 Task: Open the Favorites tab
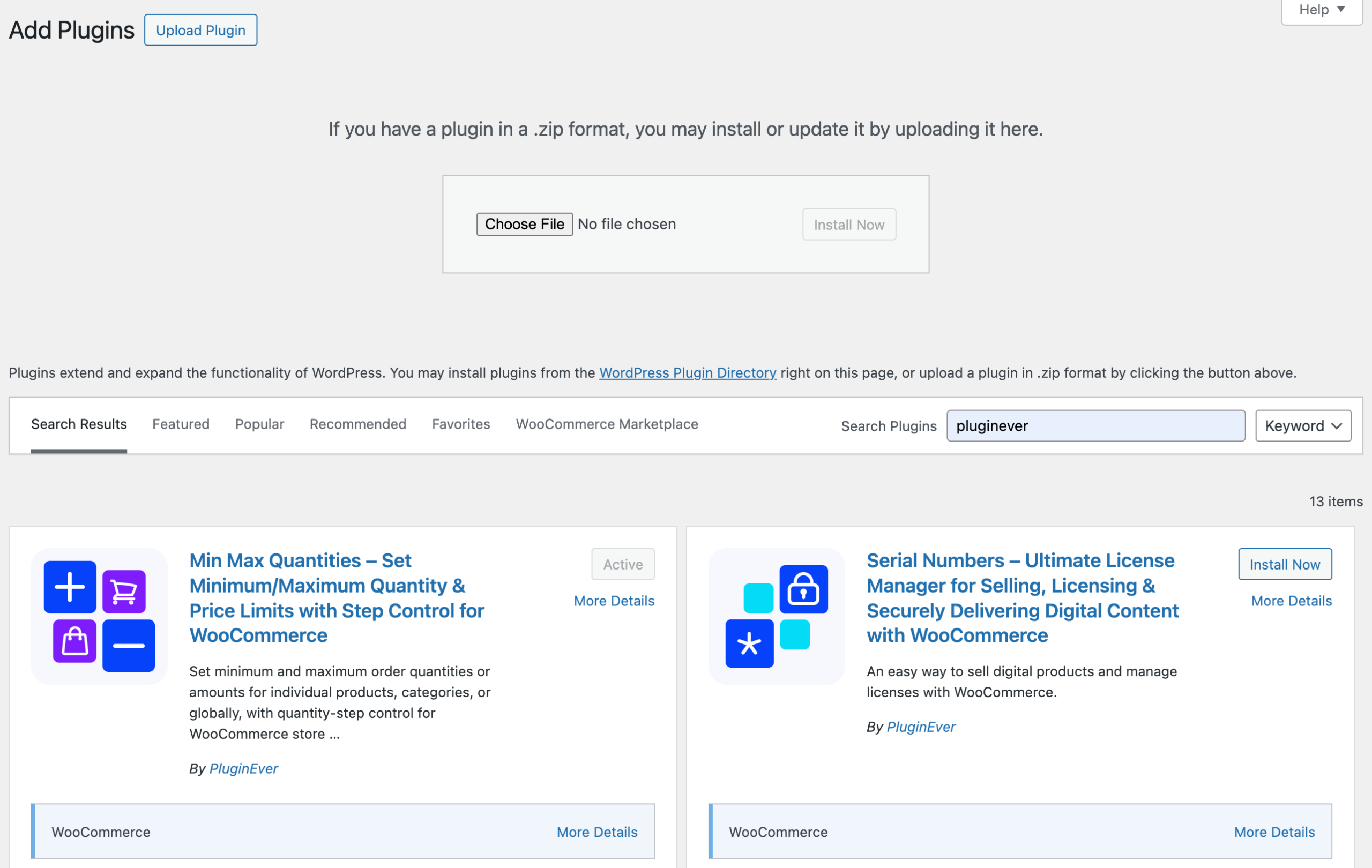(460, 424)
